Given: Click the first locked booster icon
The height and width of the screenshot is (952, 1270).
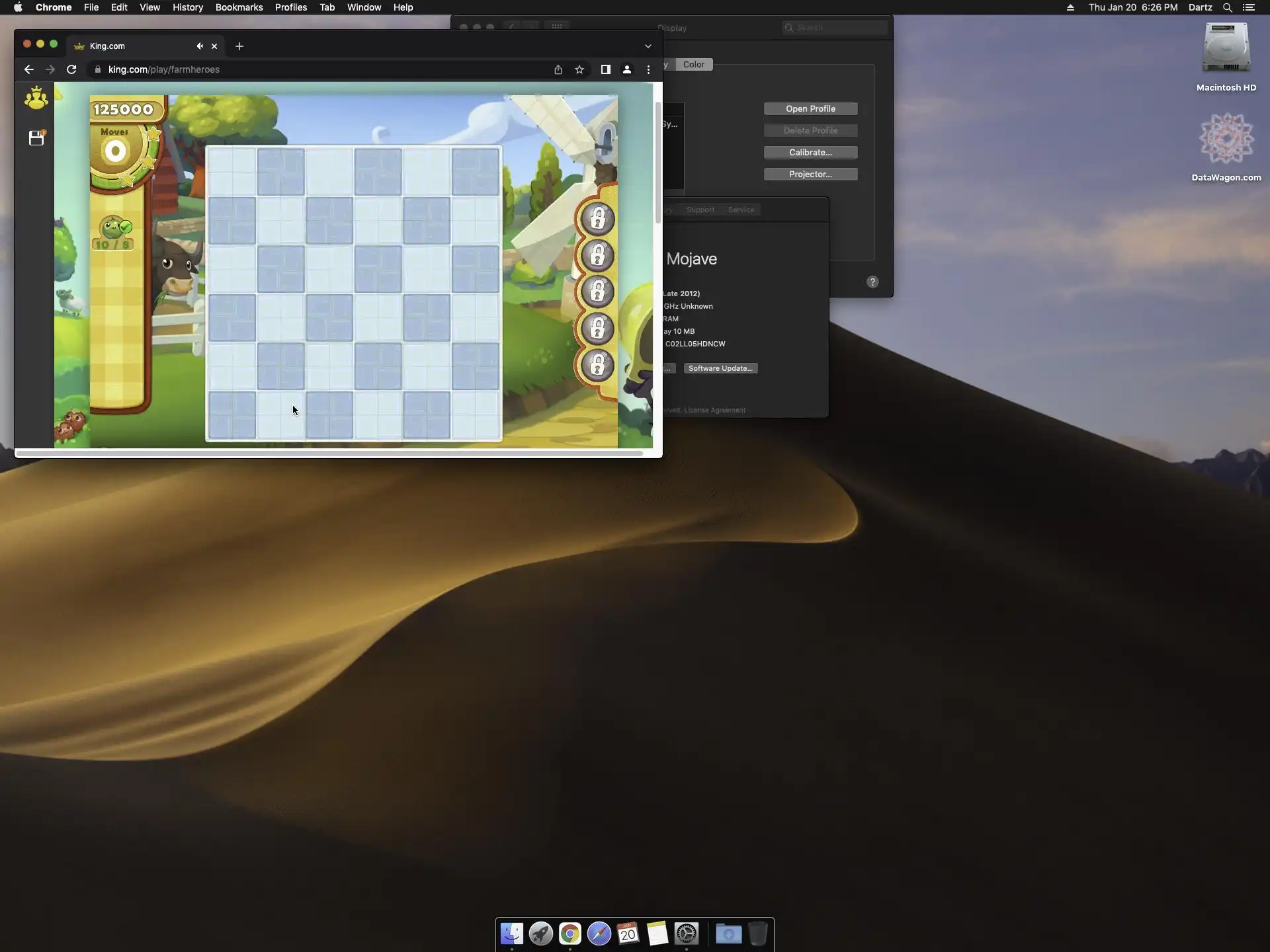Looking at the screenshot, I should [x=597, y=219].
